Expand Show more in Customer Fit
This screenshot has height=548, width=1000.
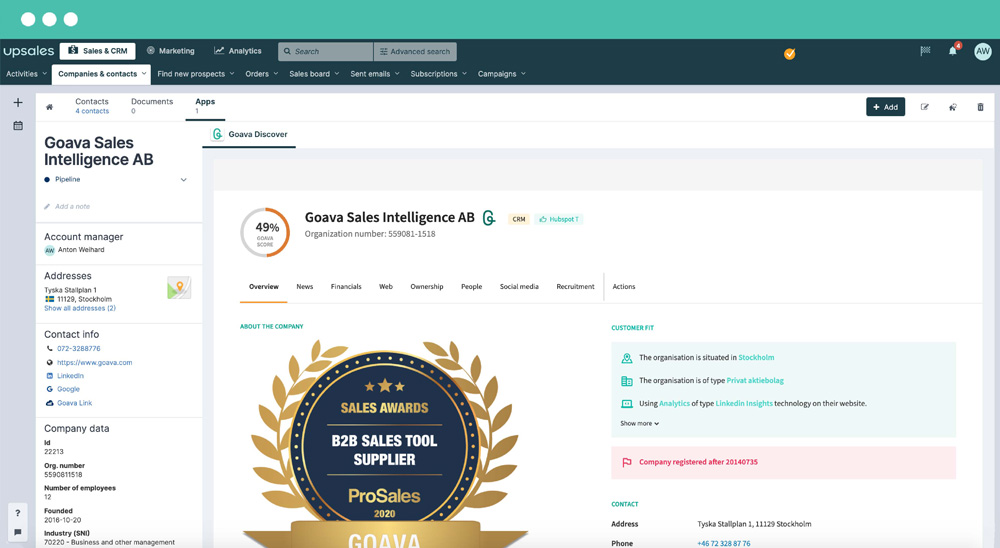pos(640,424)
